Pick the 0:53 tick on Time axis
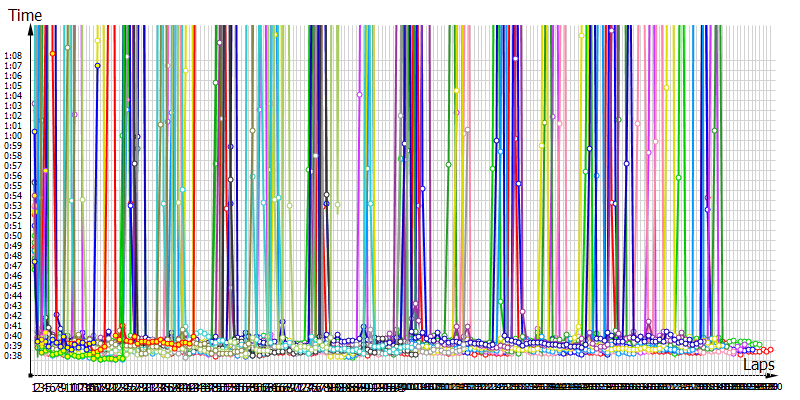Image resolution: width=800 pixels, height=400 pixels. 13,206
